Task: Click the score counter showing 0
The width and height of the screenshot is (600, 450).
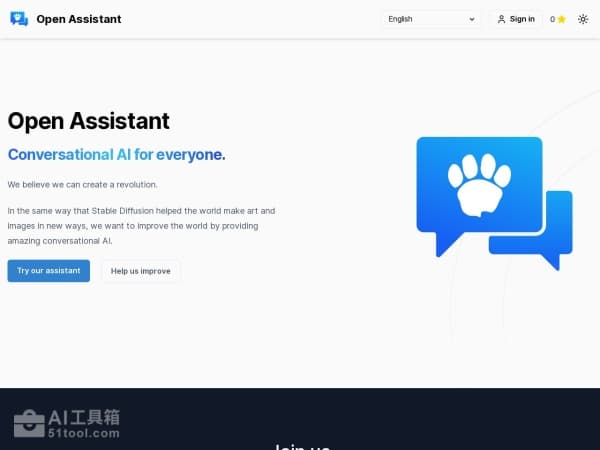Action: [552, 19]
